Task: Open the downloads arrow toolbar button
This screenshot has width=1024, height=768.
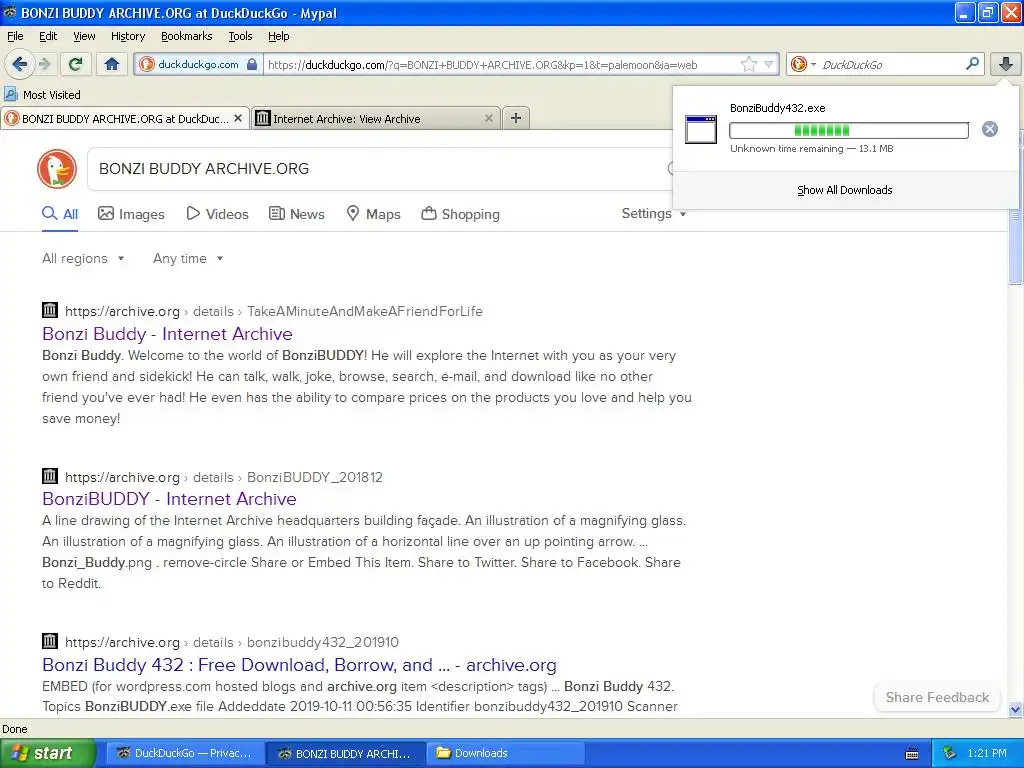Action: pos(1005,64)
